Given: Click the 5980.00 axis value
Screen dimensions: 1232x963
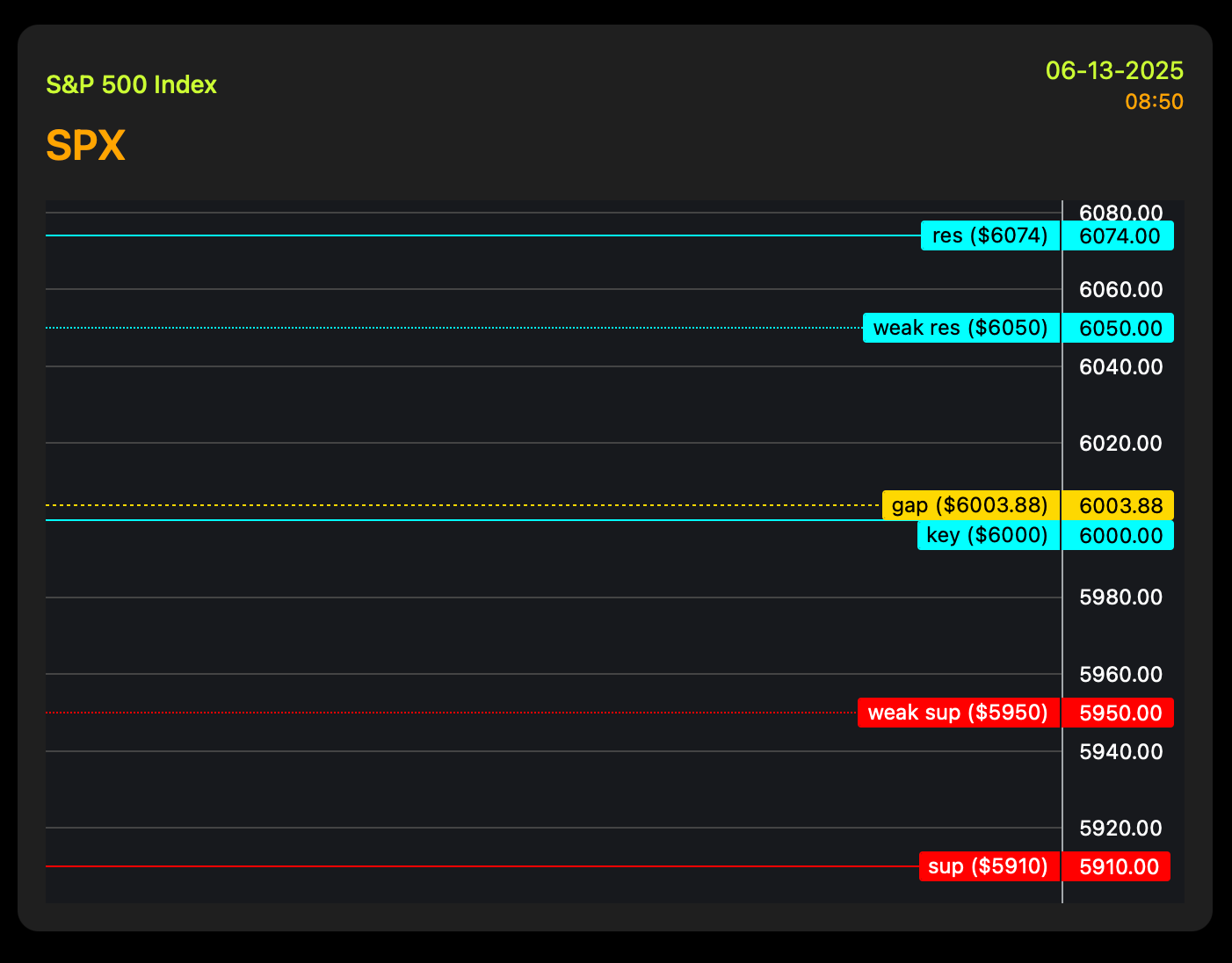Looking at the screenshot, I should tap(1120, 597).
